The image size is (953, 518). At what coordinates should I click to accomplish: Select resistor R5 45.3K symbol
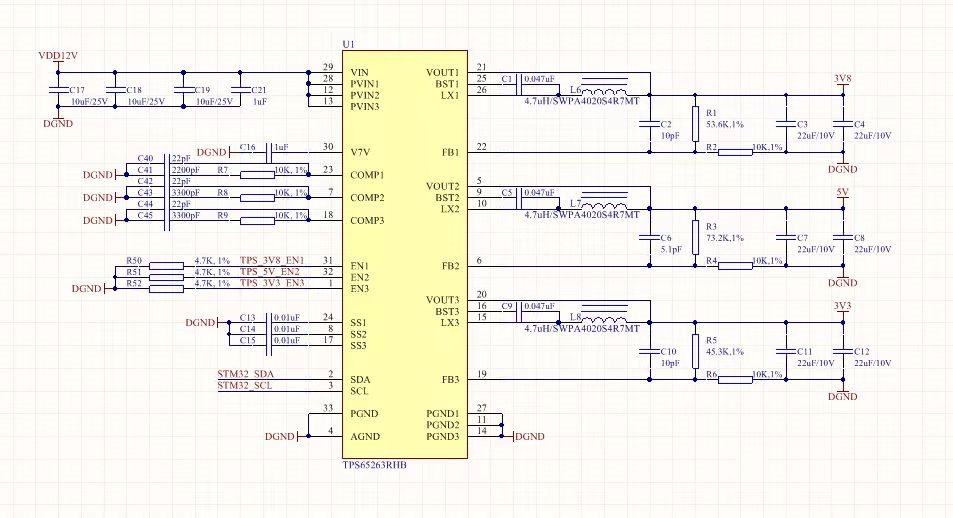coord(695,351)
